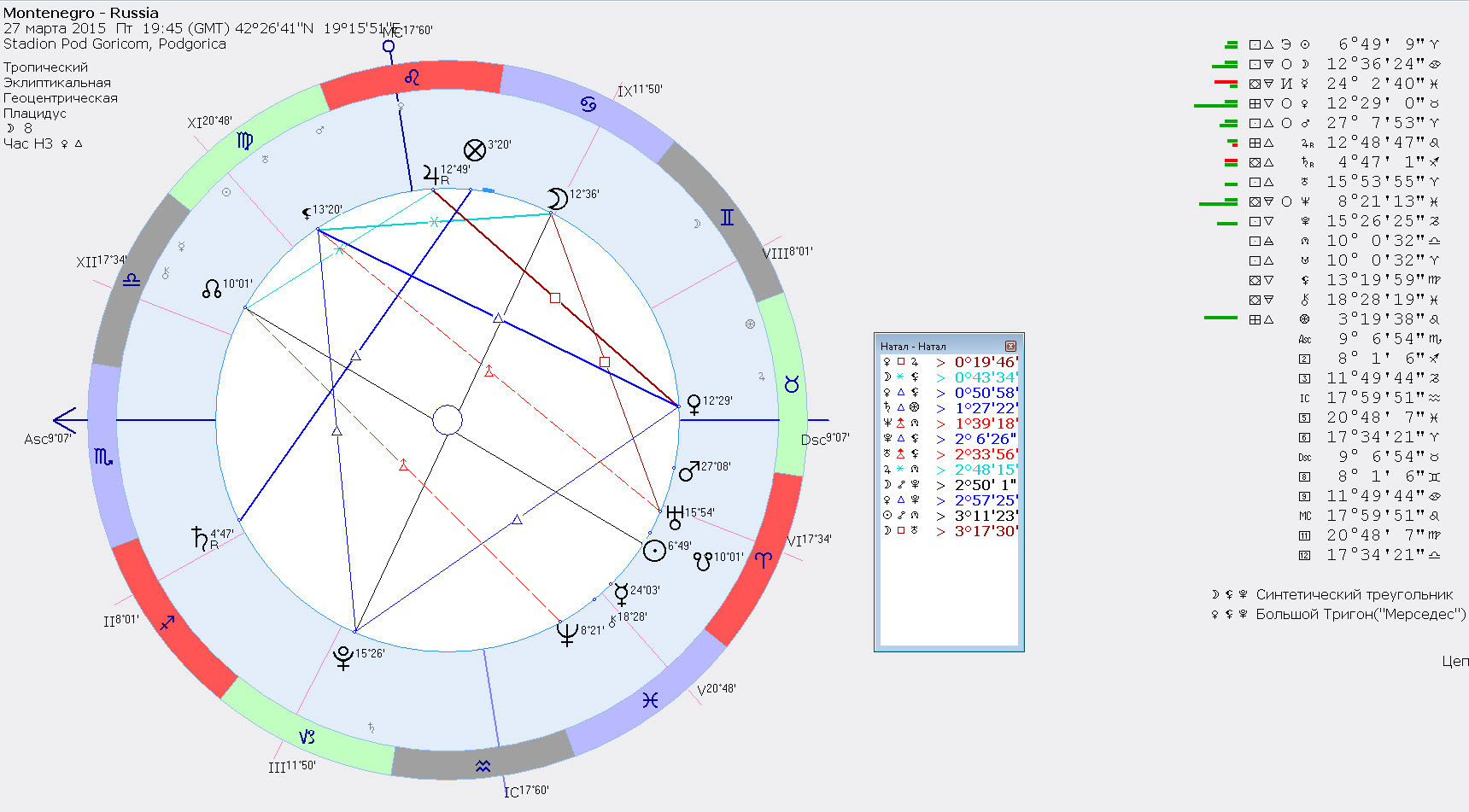This screenshot has height=812, width=1469.
Task: Click the North Node symbol at 10°01'
Action: tap(212, 289)
